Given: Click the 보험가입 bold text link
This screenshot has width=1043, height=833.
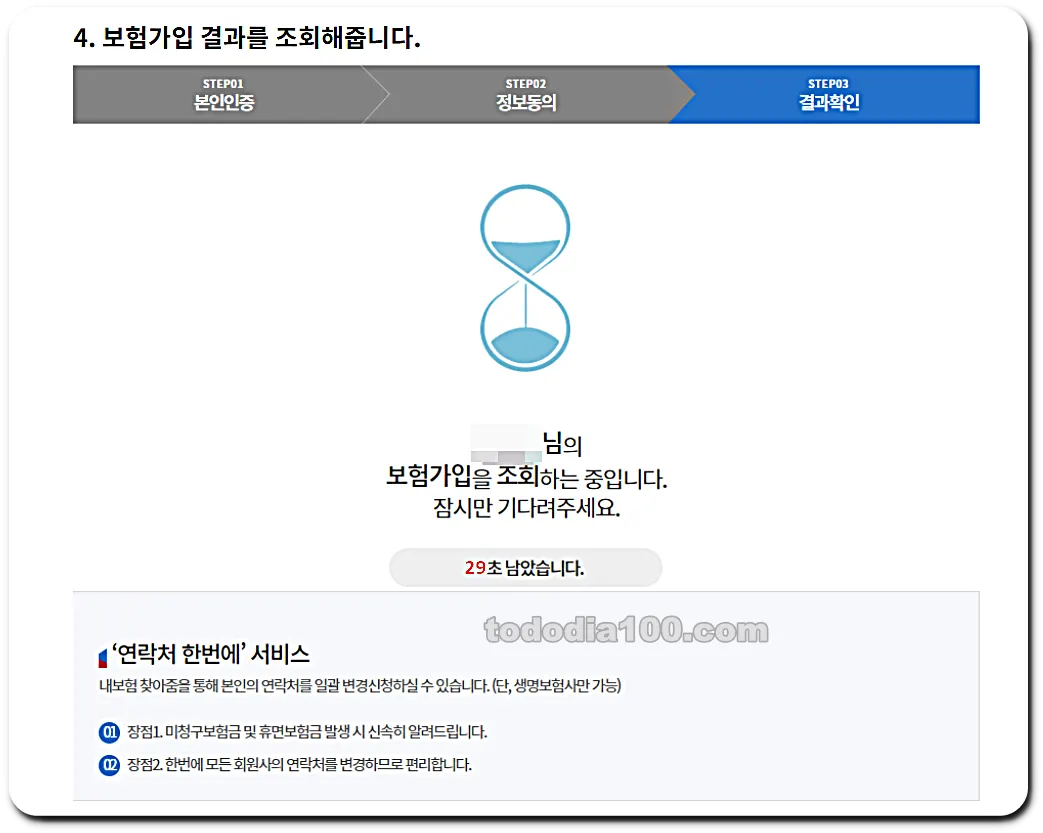Looking at the screenshot, I should point(428,478).
